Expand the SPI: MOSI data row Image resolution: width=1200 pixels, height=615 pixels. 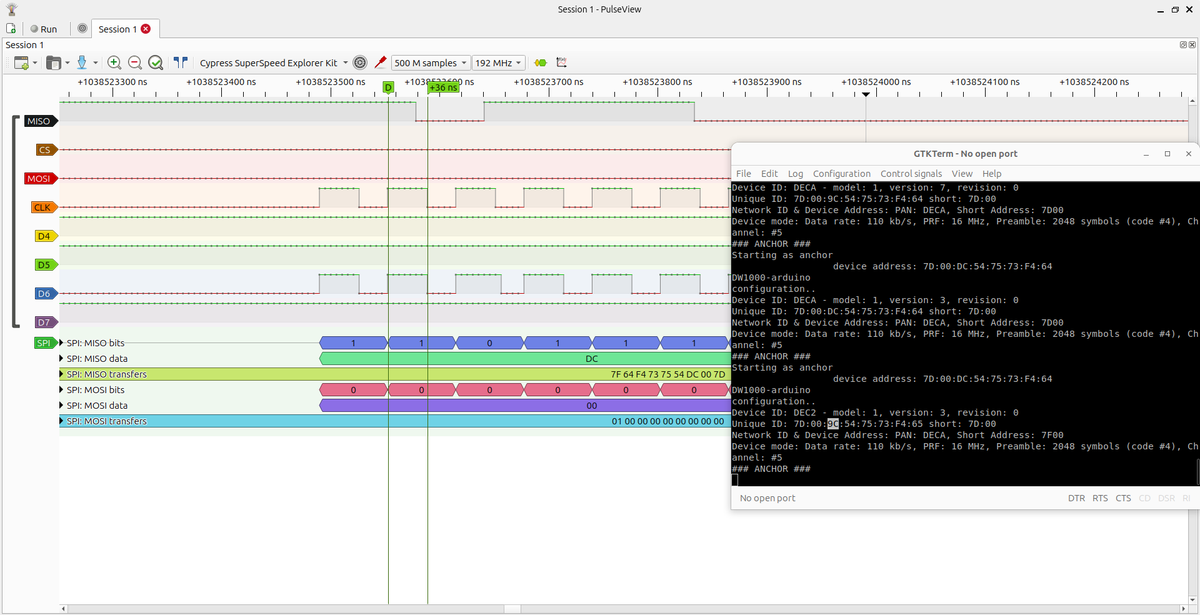pyautogui.click(x=63, y=405)
